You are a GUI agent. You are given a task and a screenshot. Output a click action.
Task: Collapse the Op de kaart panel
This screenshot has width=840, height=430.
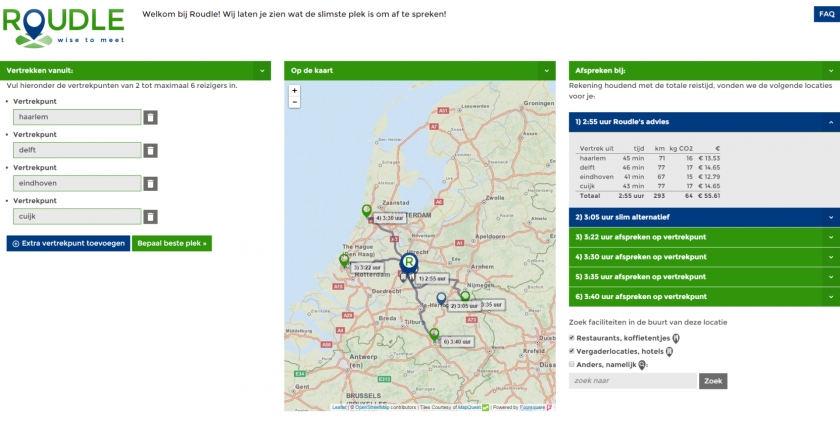point(546,71)
